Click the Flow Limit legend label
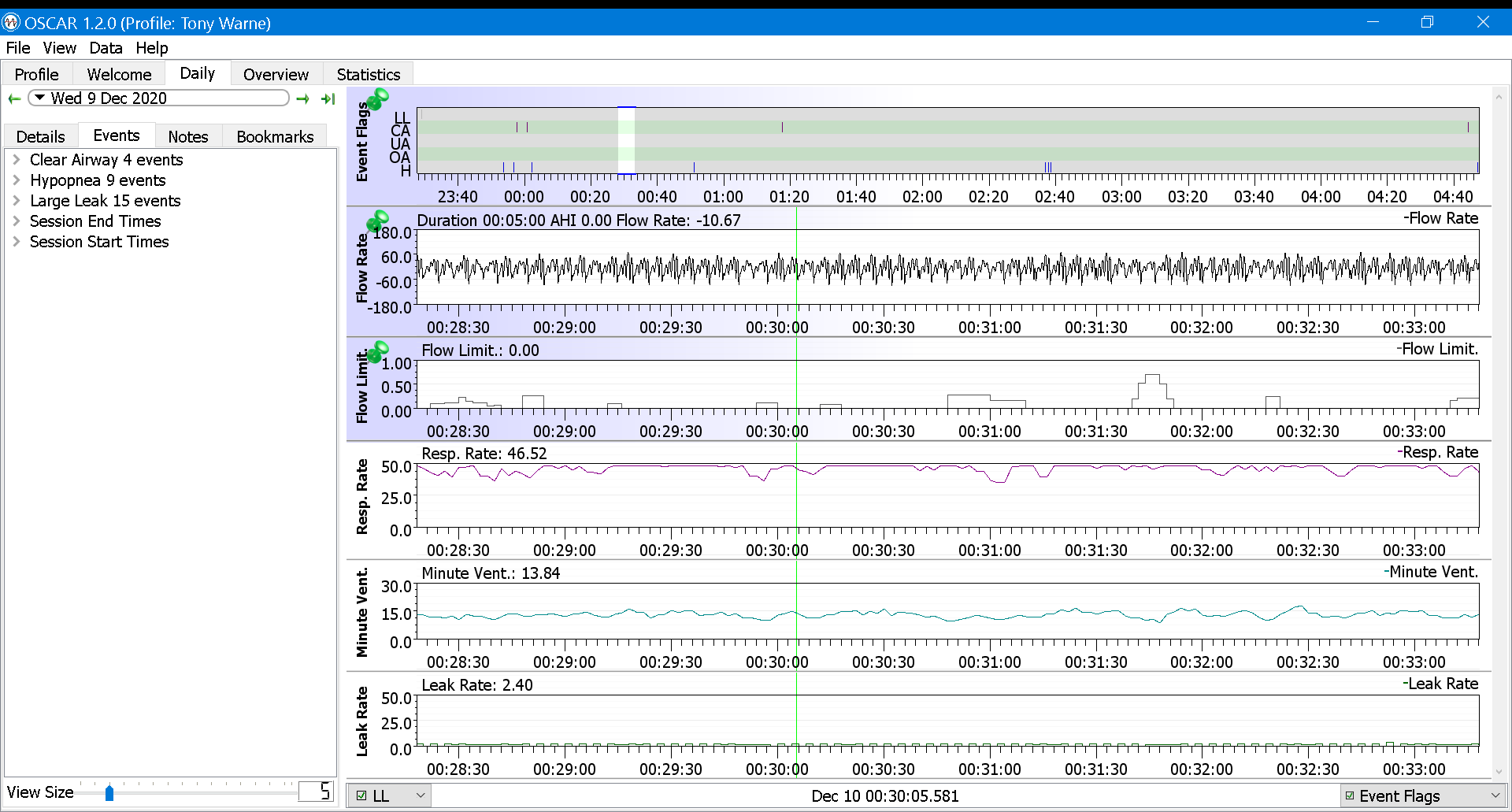The width and height of the screenshot is (1512, 812). [x=1438, y=349]
